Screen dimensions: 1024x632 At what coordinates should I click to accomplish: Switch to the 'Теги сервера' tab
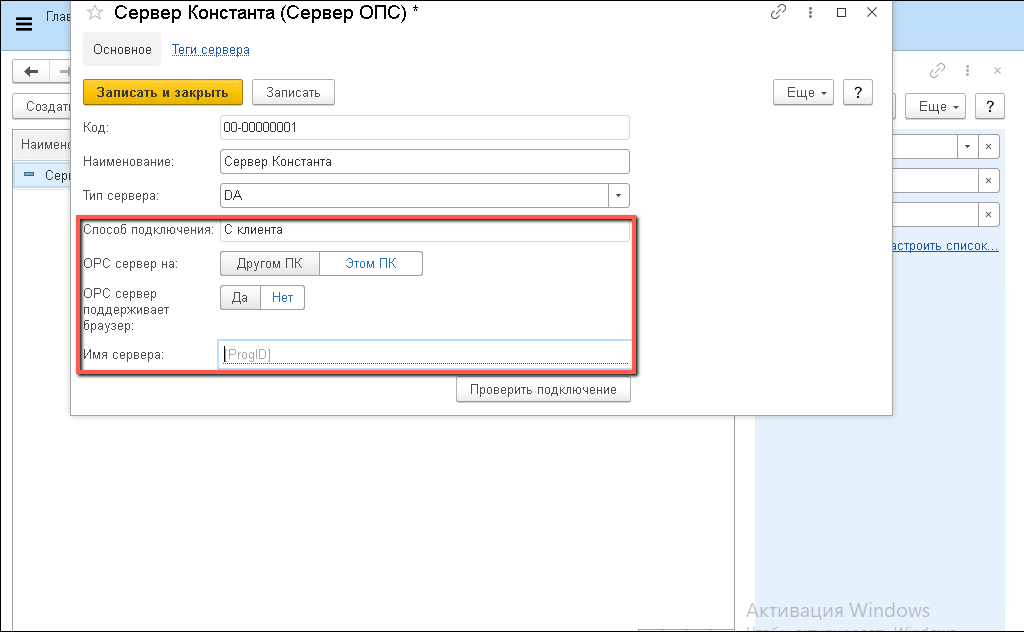(x=210, y=49)
